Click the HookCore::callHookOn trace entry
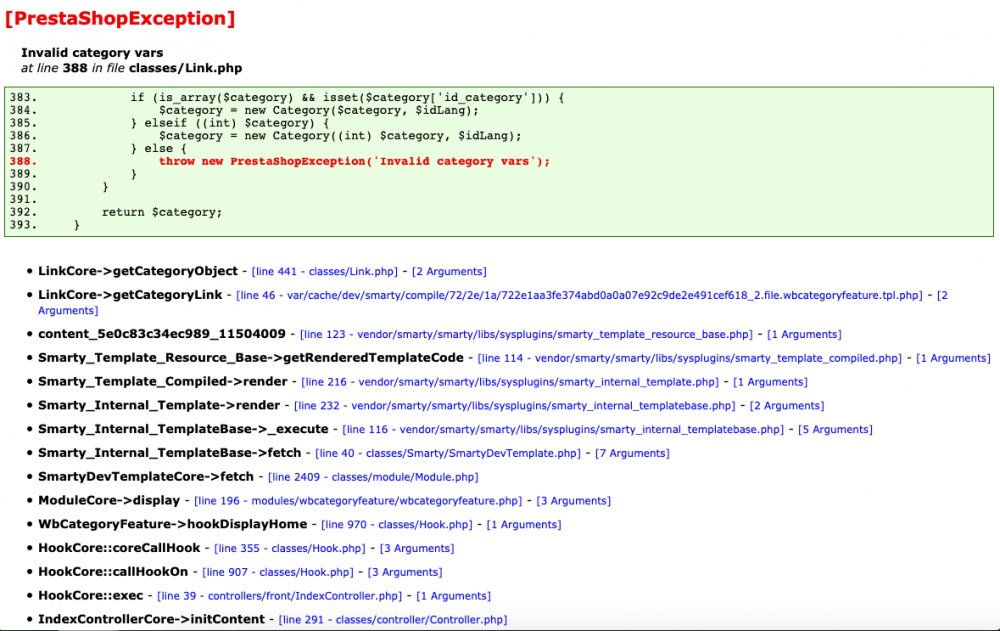Screen dimensions: 1000x631 tap(113, 572)
